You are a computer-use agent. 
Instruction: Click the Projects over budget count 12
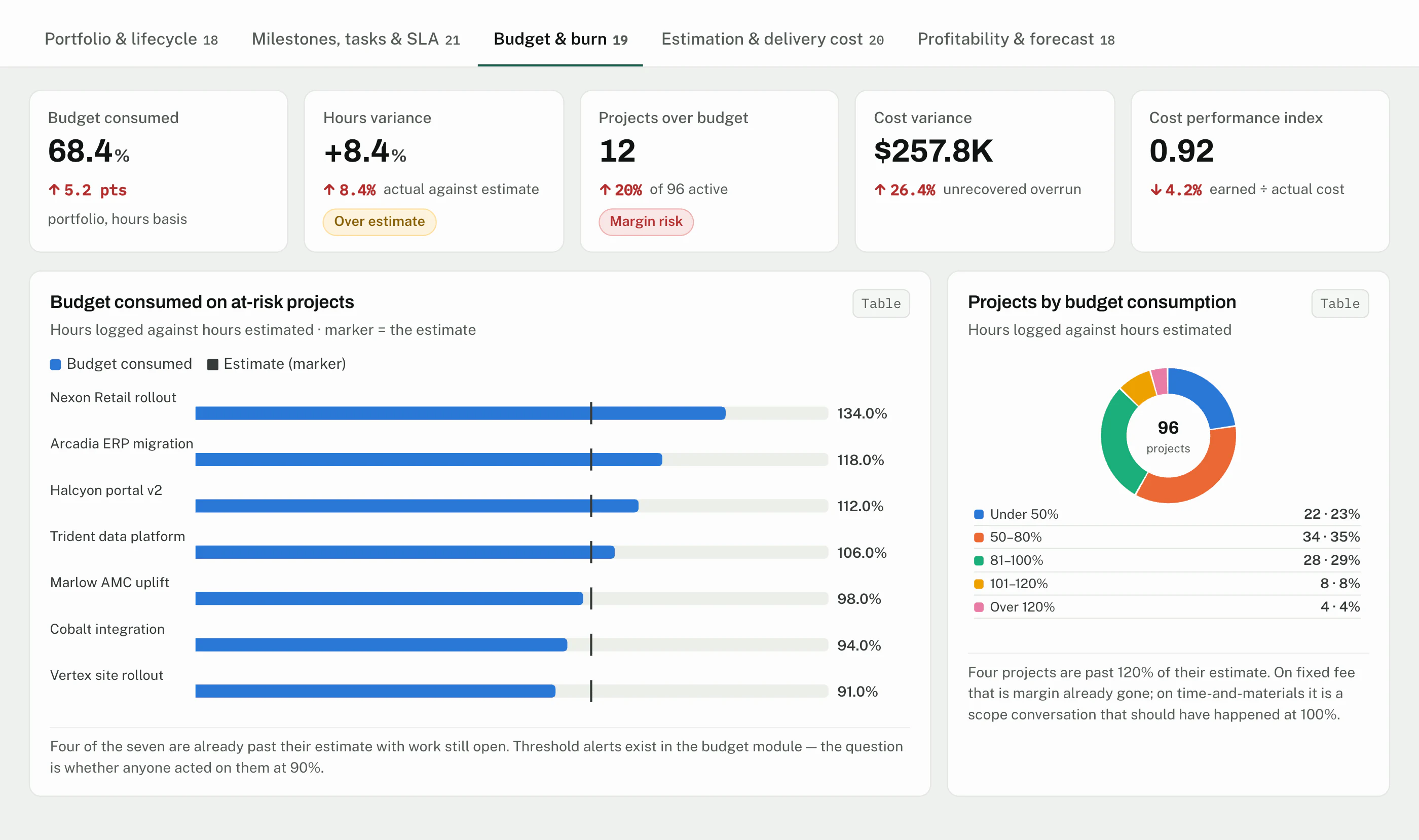pos(617,151)
